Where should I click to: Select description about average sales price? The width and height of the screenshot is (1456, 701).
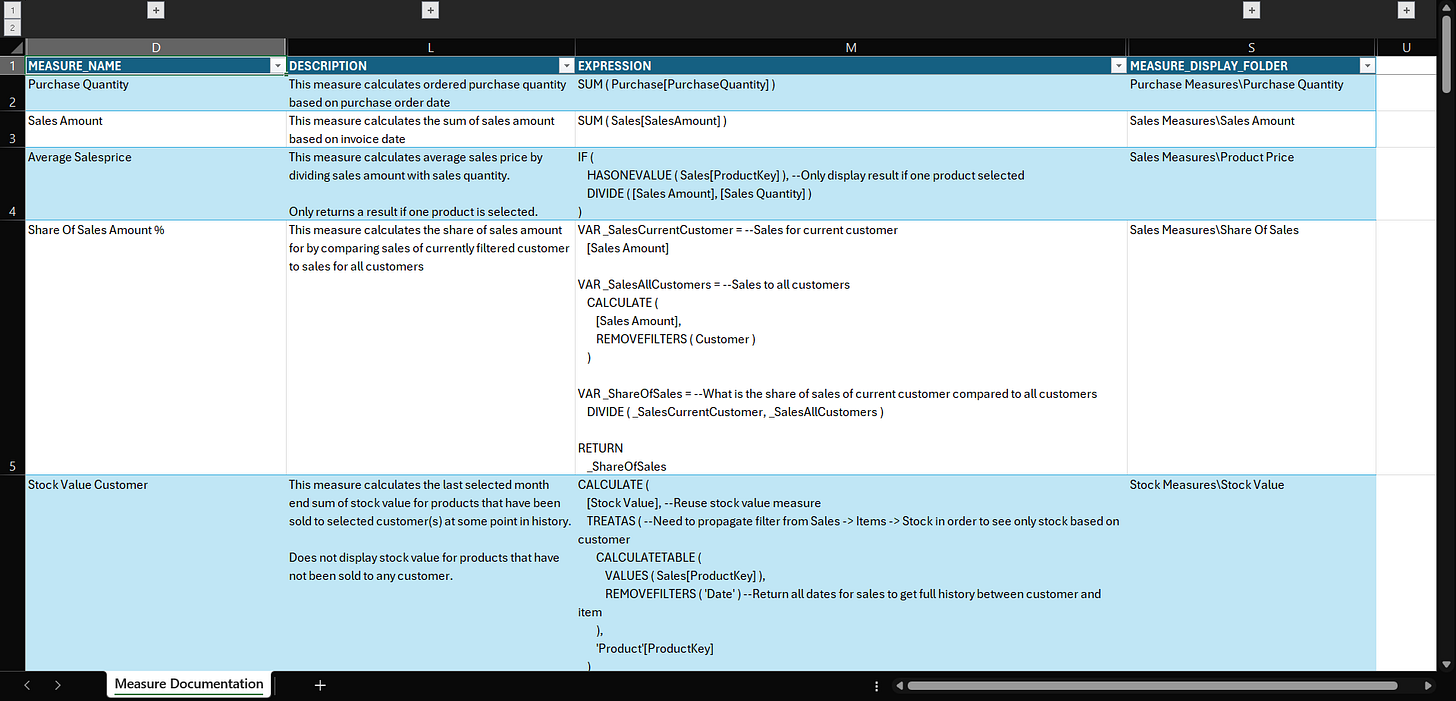point(431,184)
